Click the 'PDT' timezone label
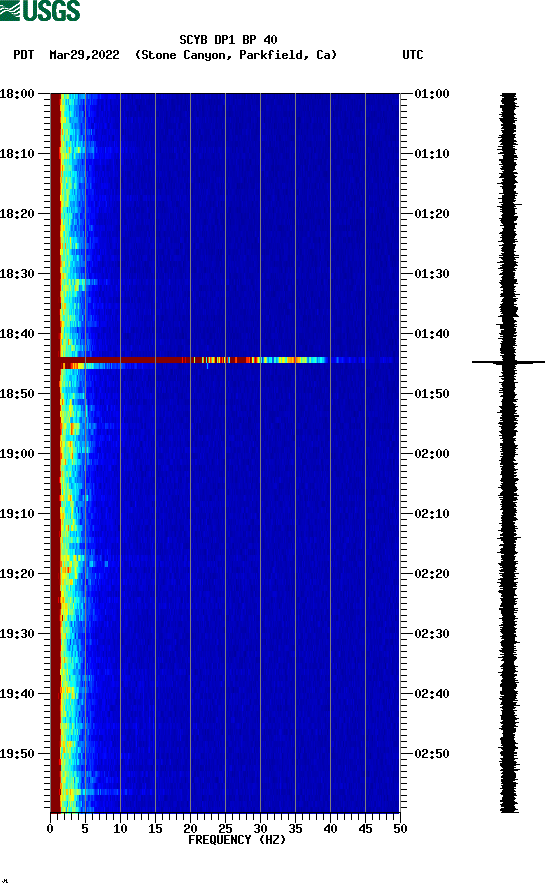The width and height of the screenshot is (552, 892). click(x=23, y=55)
